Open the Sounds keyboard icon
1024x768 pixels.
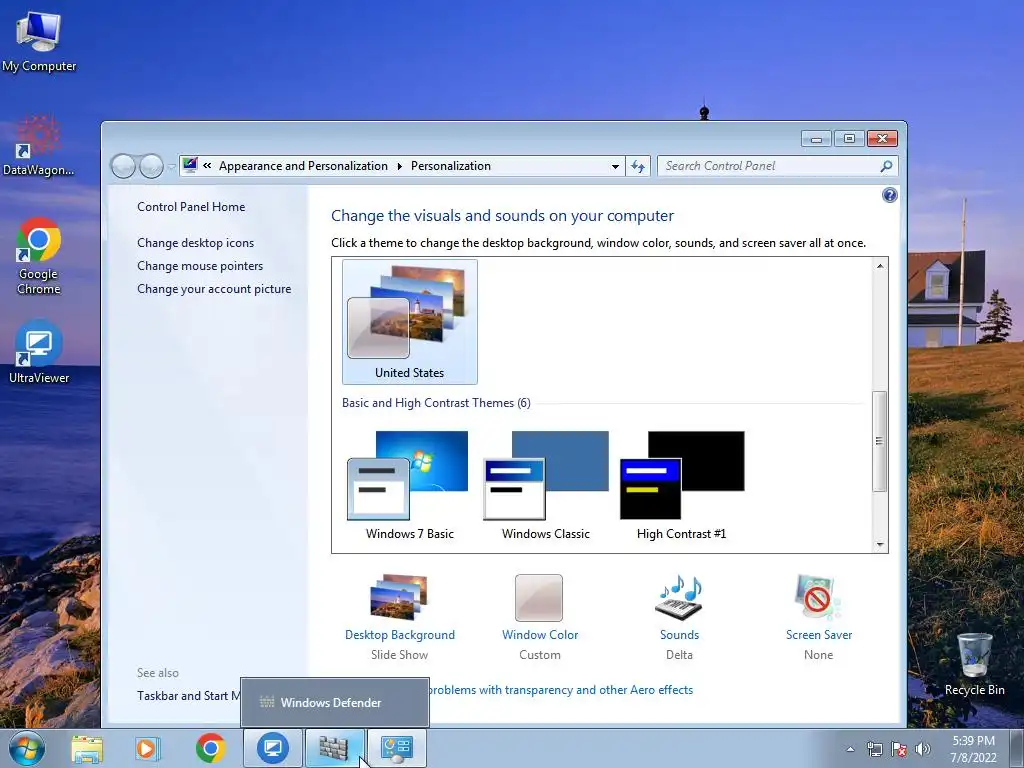coord(679,597)
